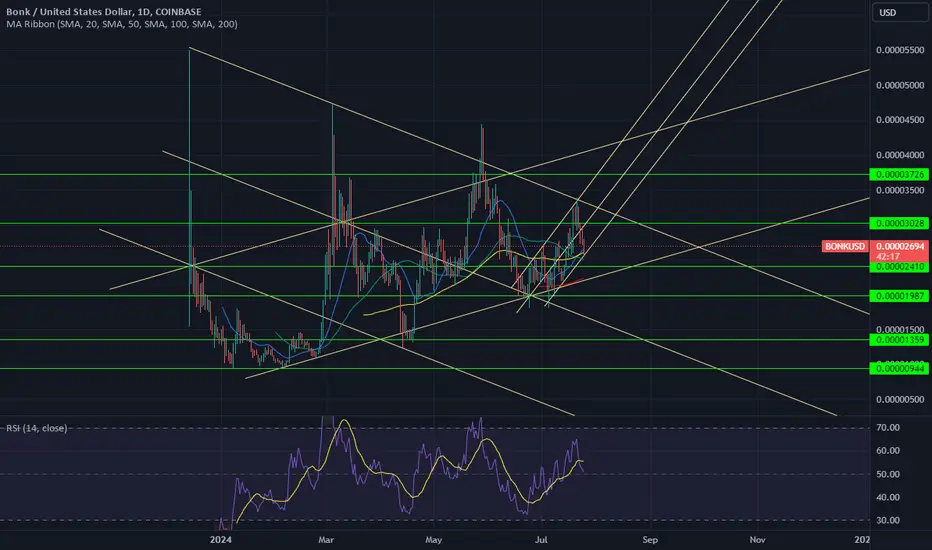Image resolution: width=932 pixels, height=550 pixels.
Task: Click the 2024 label on time axis
Action: tap(221, 540)
